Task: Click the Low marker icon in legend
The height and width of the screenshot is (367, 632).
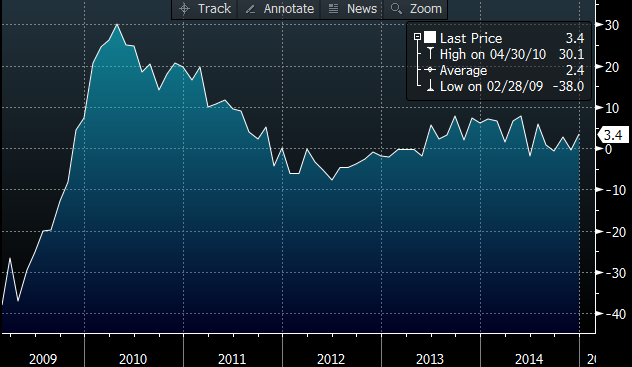Action: click(x=430, y=85)
